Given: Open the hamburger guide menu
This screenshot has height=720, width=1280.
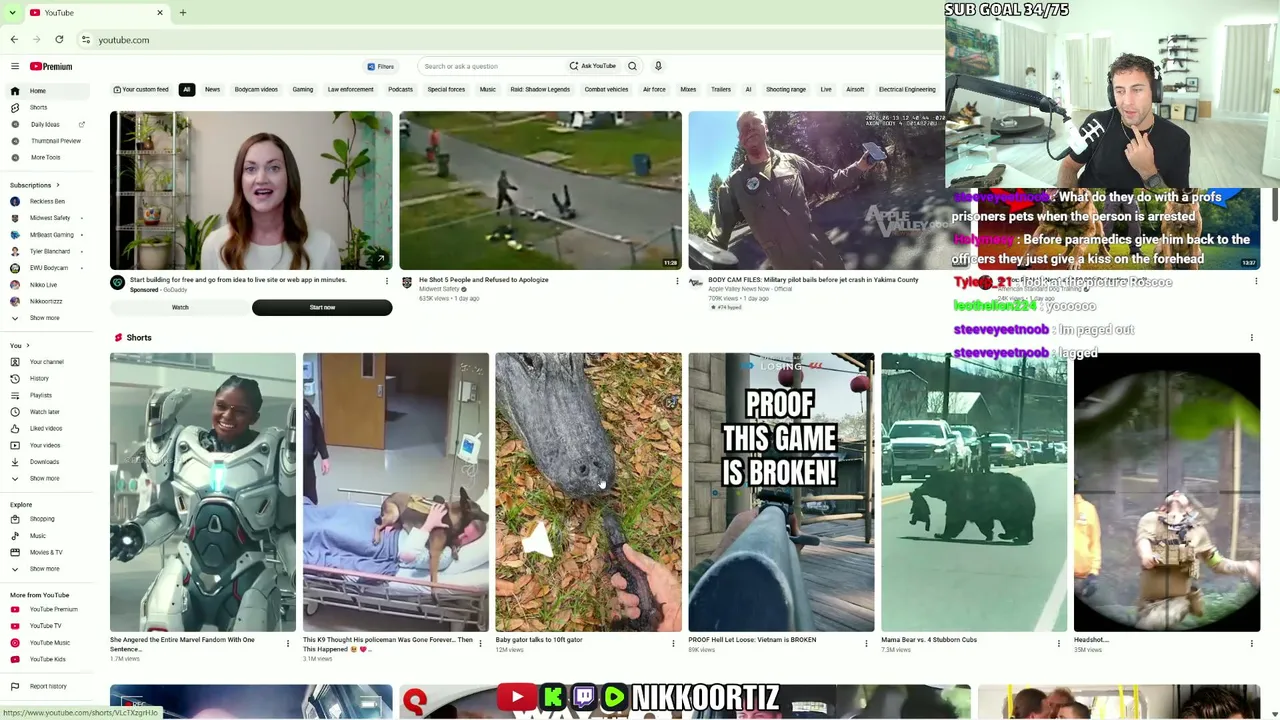Looking at the screenshot, I should coord(15,66).
